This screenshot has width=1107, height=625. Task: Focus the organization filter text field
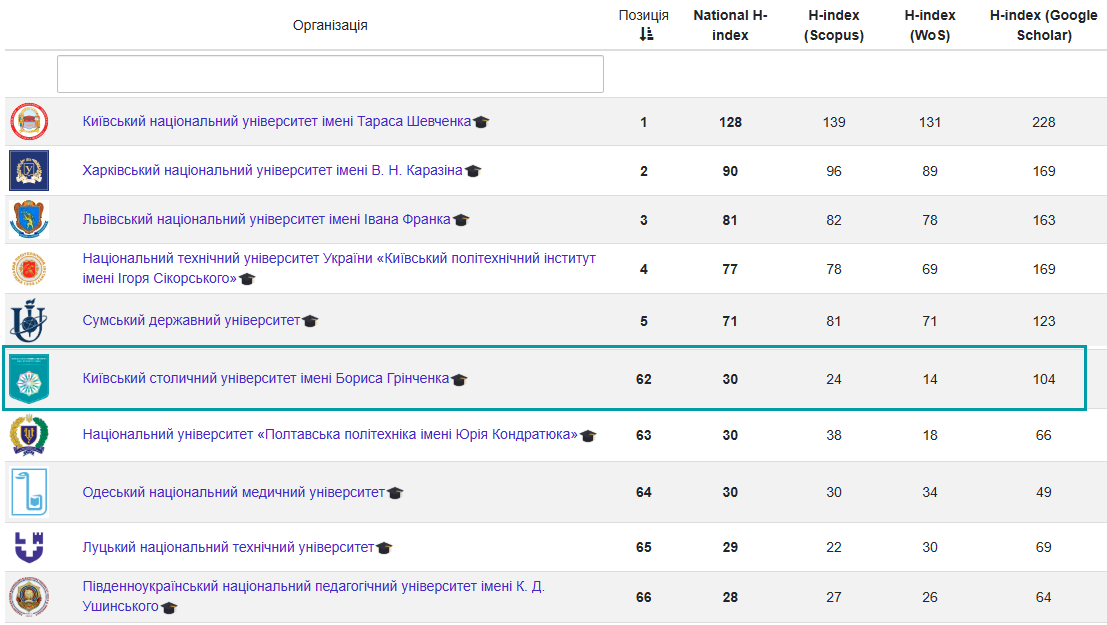click(x=330, y=74)
